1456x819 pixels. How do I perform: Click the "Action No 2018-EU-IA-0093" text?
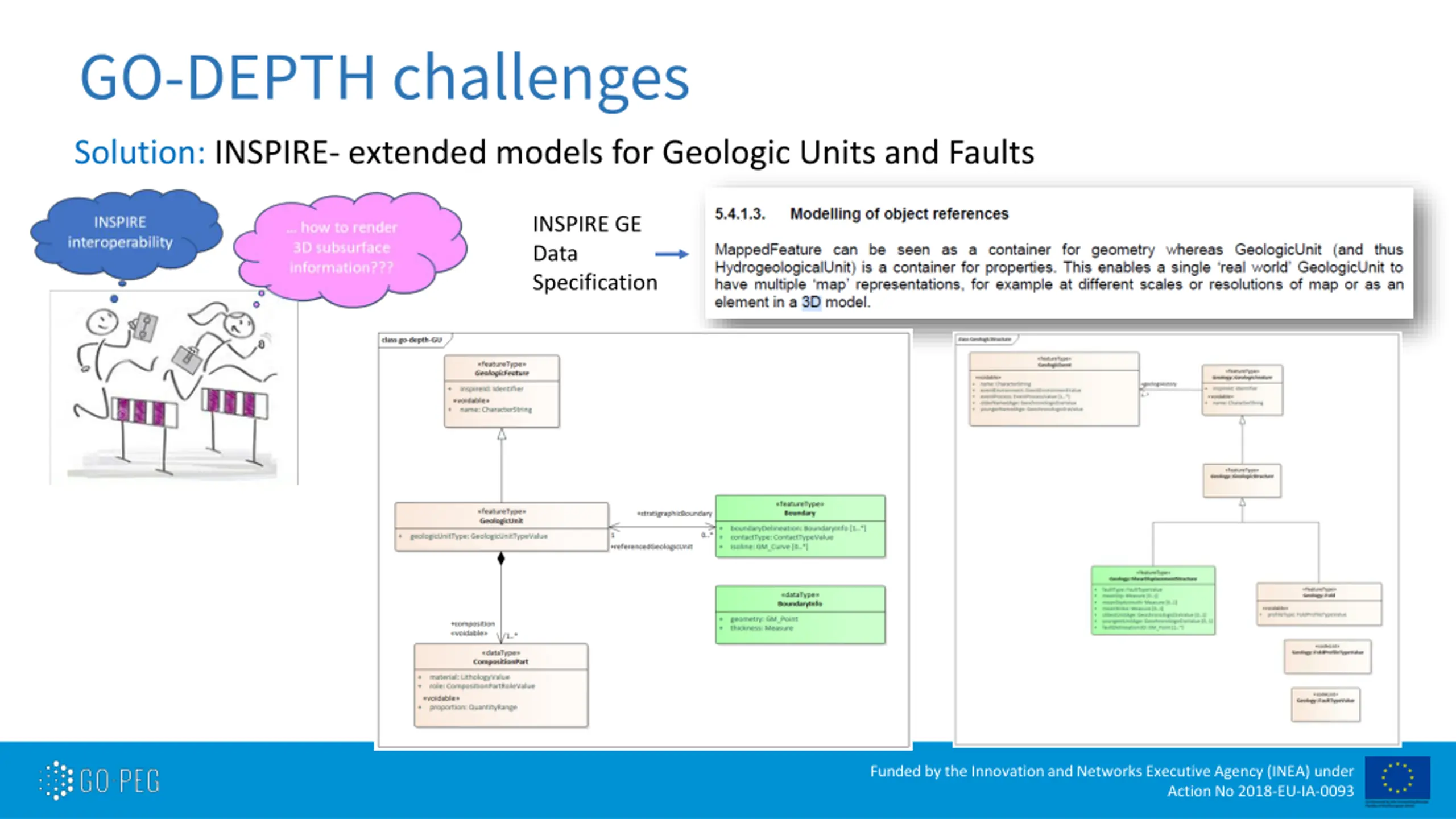(1260, 791)
